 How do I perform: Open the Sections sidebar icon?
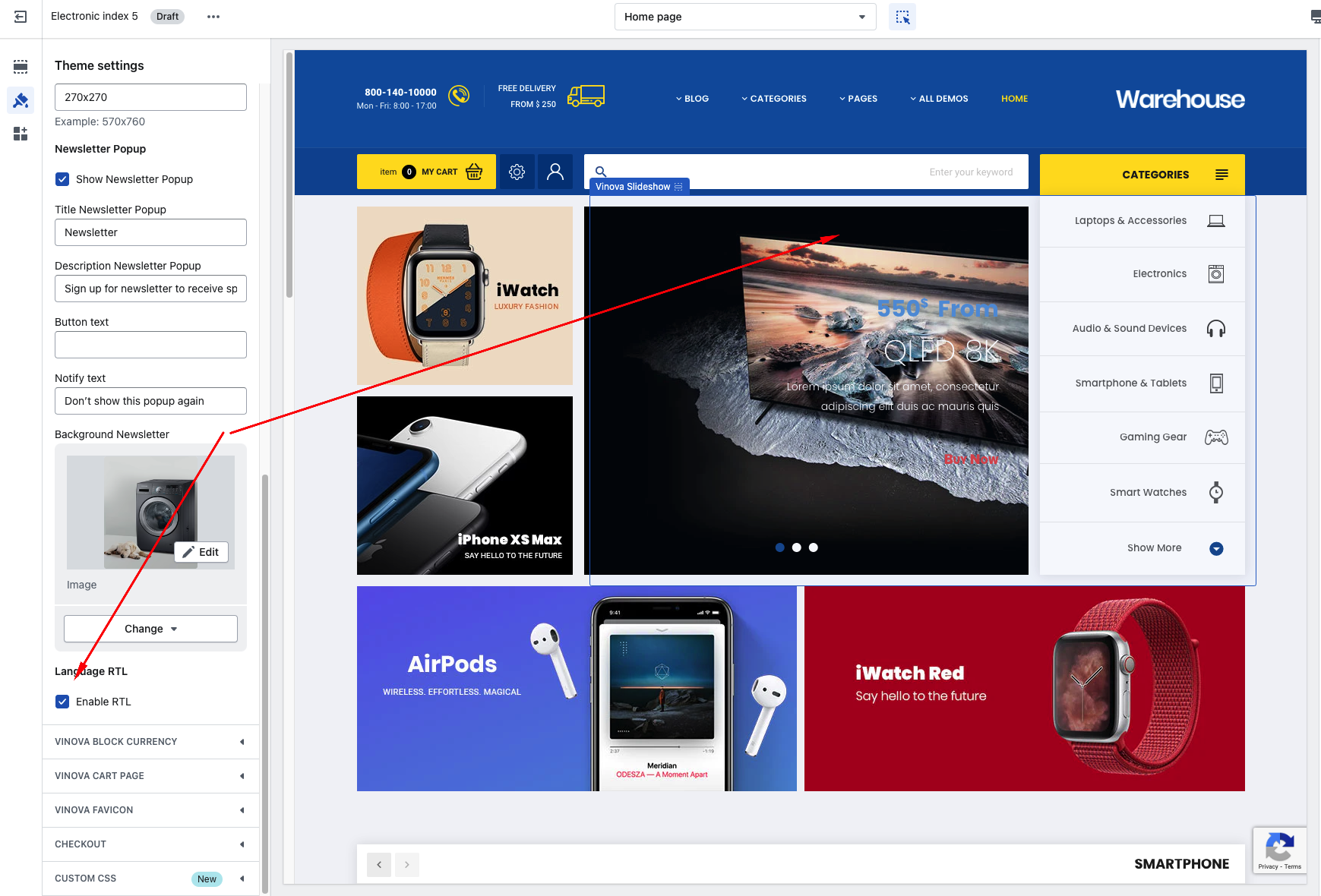21,67
